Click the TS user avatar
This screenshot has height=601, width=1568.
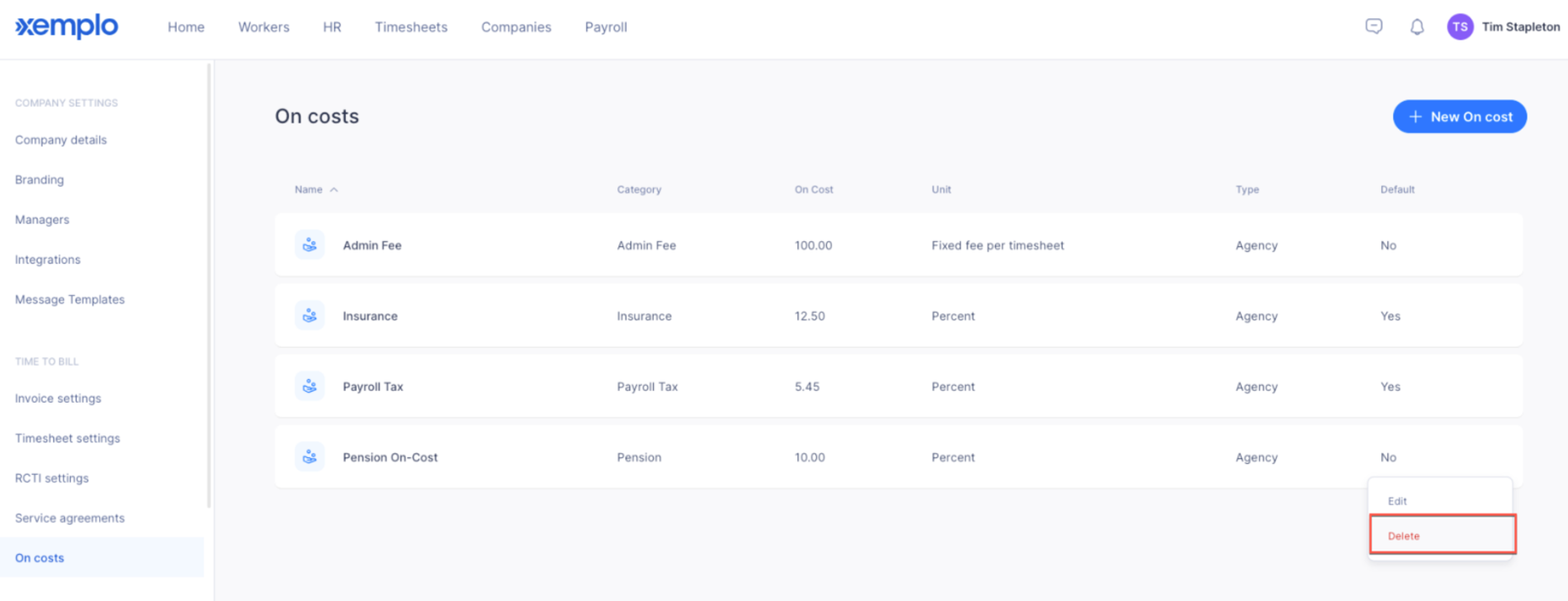click(1460, 27)
